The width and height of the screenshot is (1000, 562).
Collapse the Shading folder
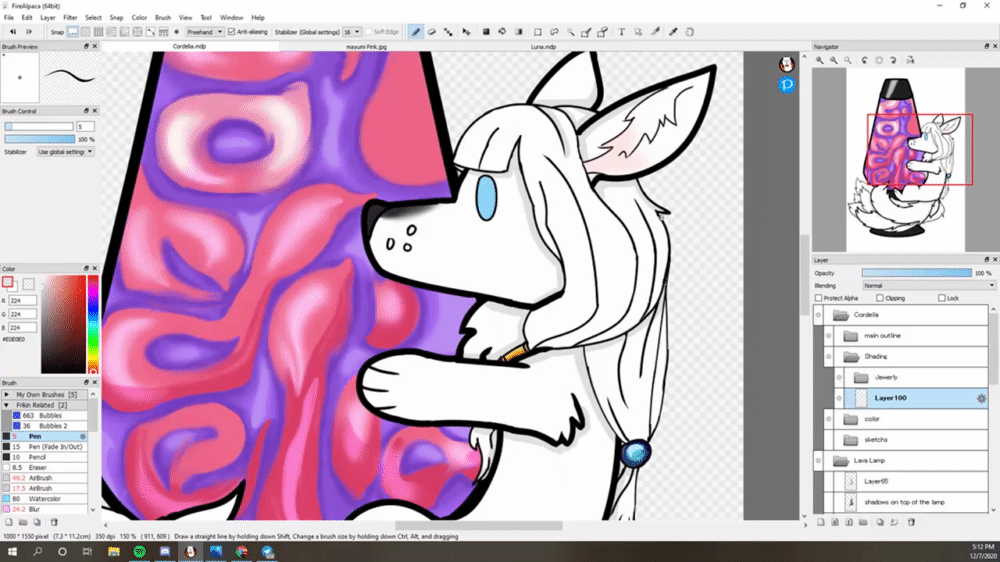(851, 357)
